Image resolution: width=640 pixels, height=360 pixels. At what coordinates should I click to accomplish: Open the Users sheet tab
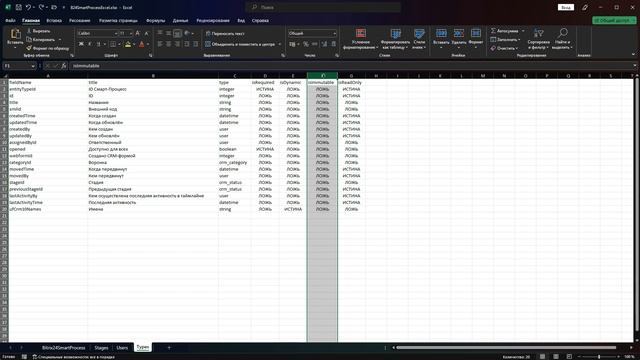point(122,348)
